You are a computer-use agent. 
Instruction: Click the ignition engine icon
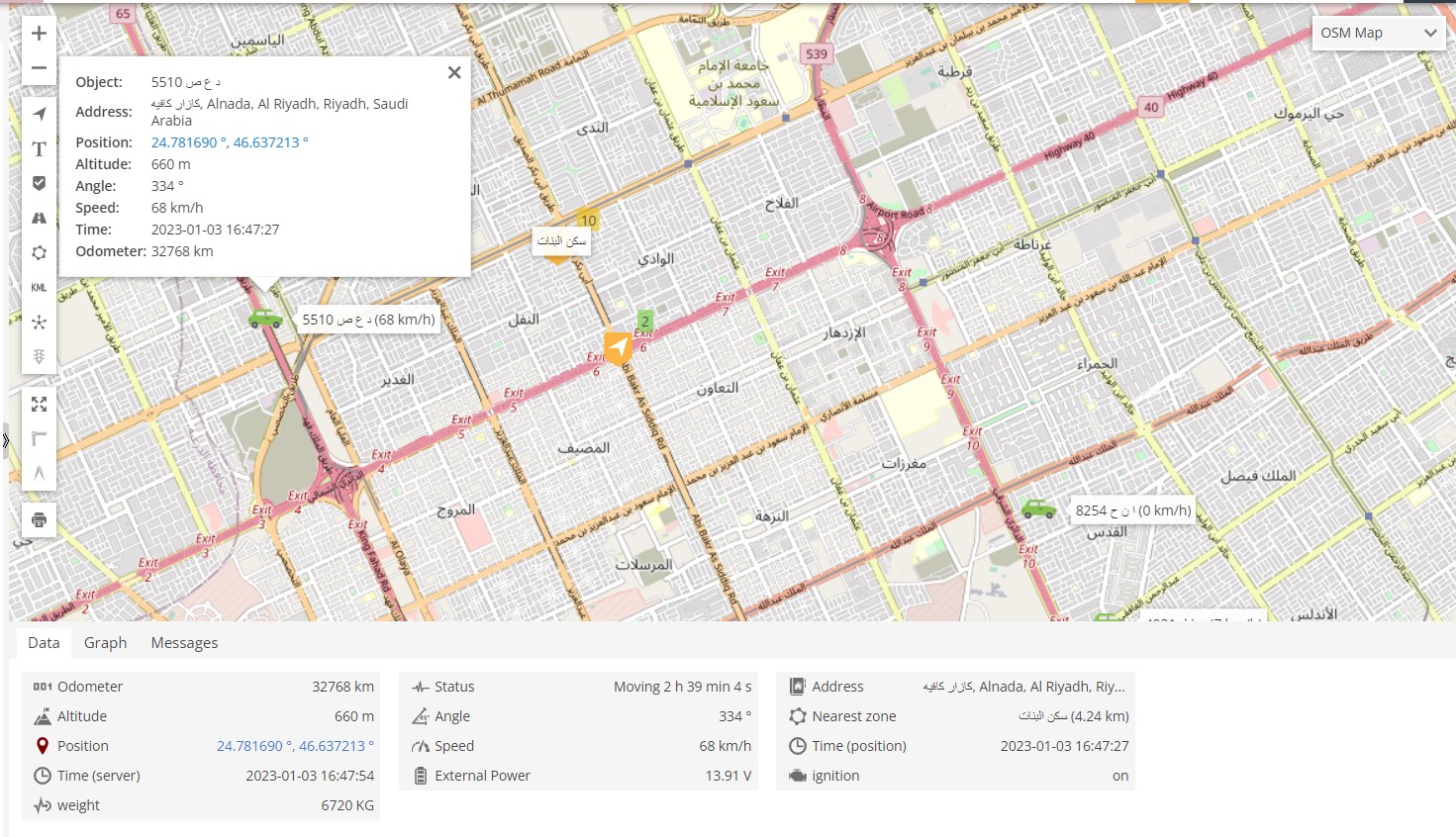pos(798,776)
